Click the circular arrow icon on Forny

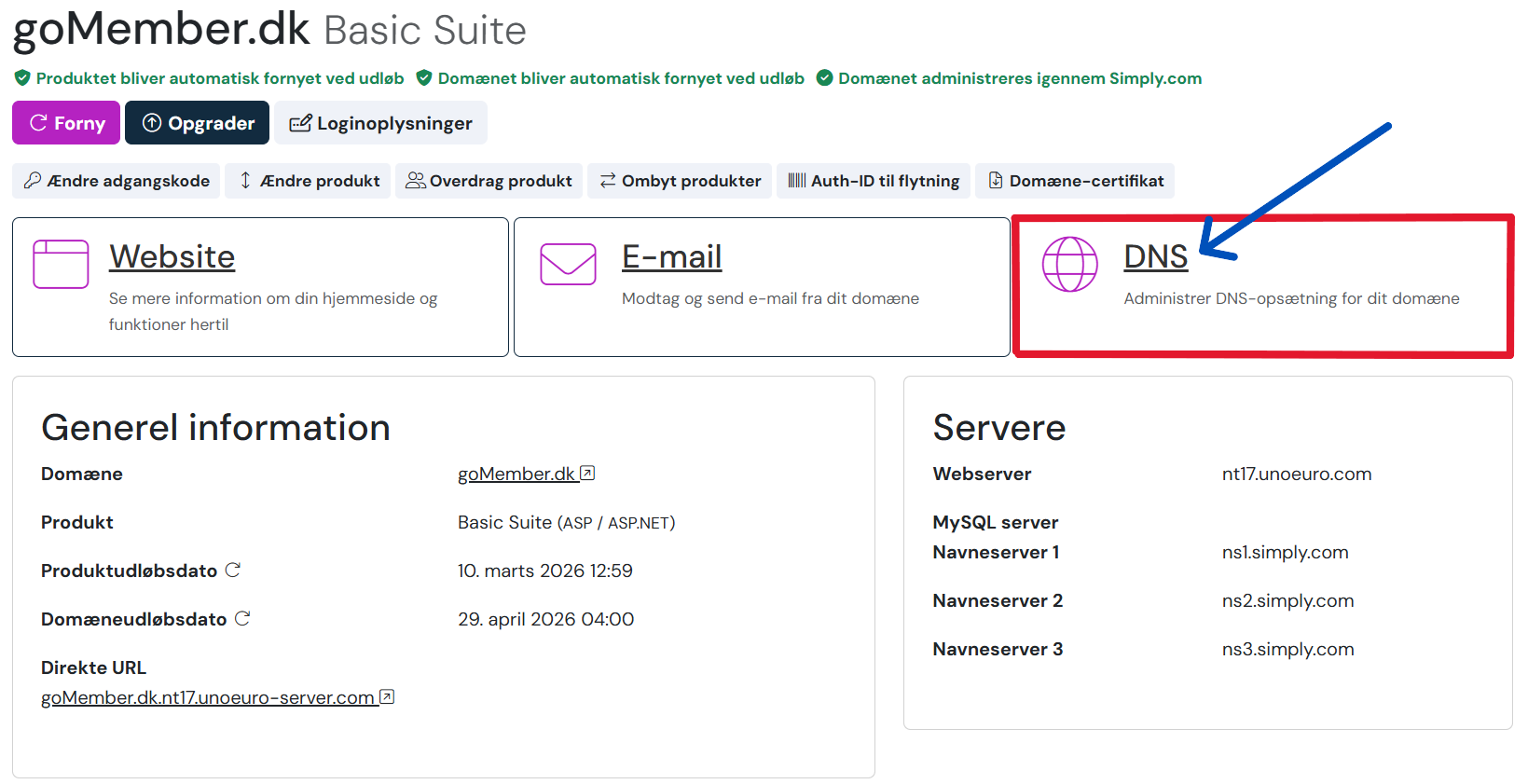tap(38, 123)
